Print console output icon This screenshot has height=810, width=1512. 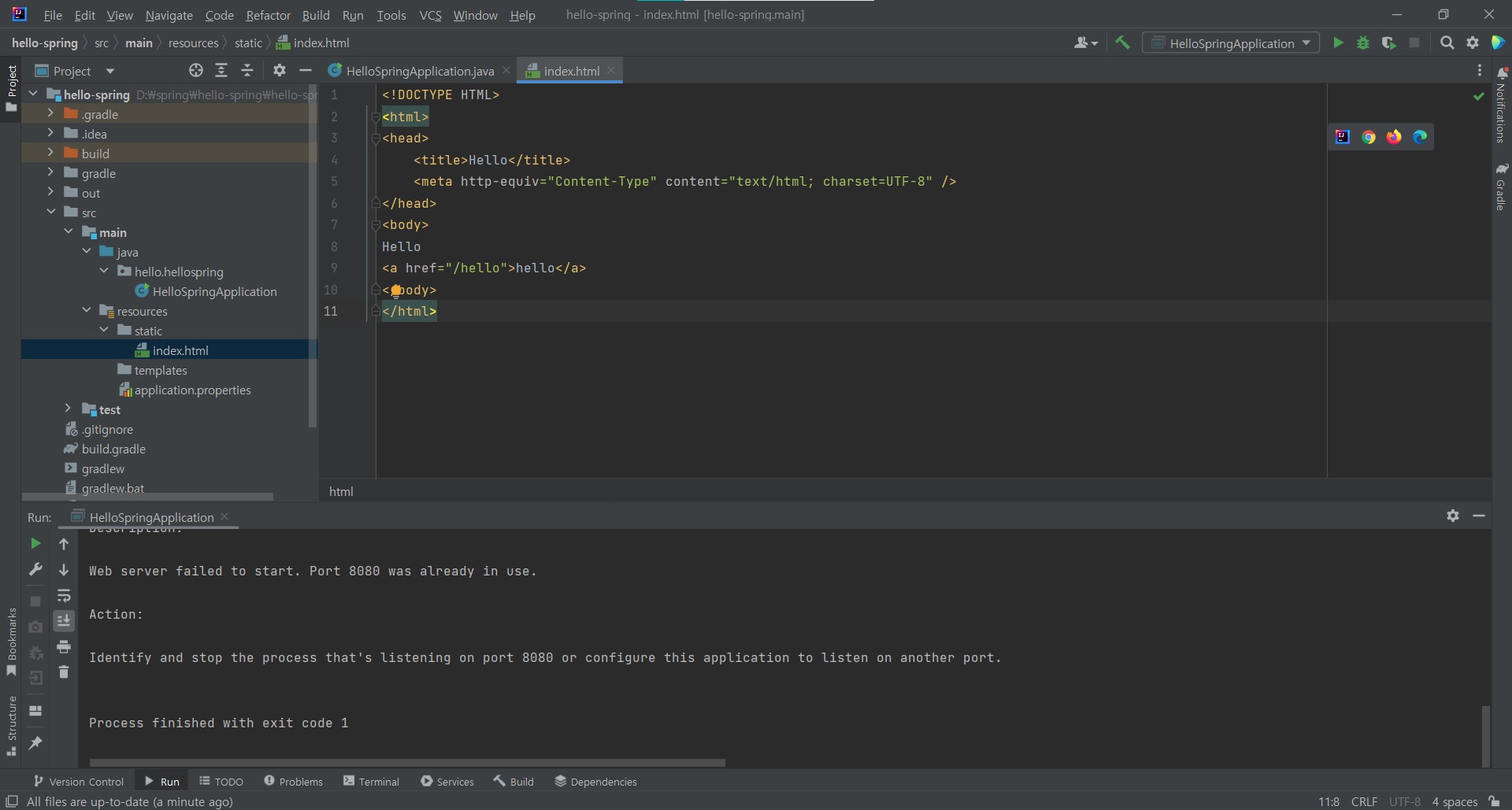(64, 647)
